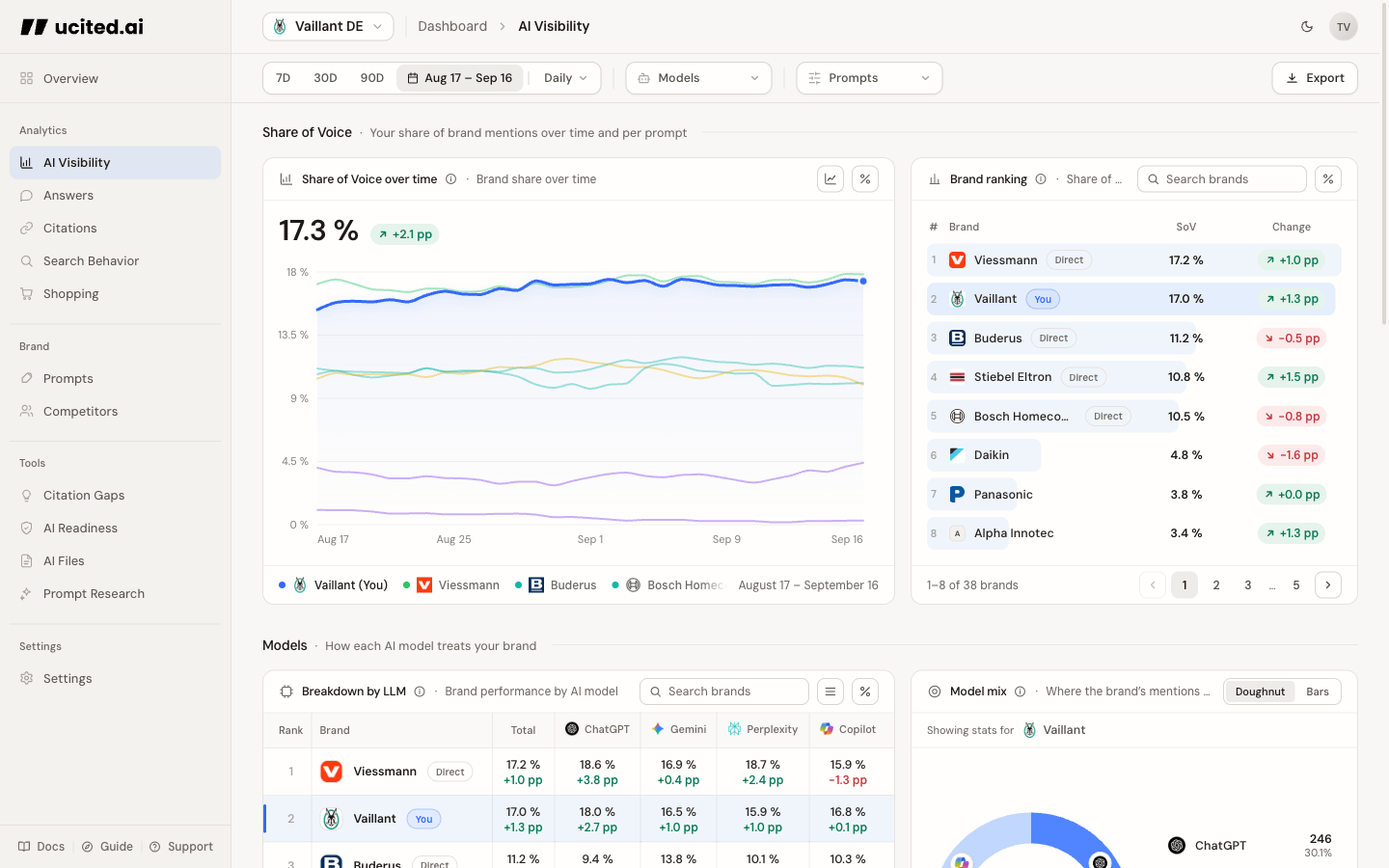Screen dimensions: 1389x868
Task: Toggle percent view in Share of Voice card
Action: [865, 178]
